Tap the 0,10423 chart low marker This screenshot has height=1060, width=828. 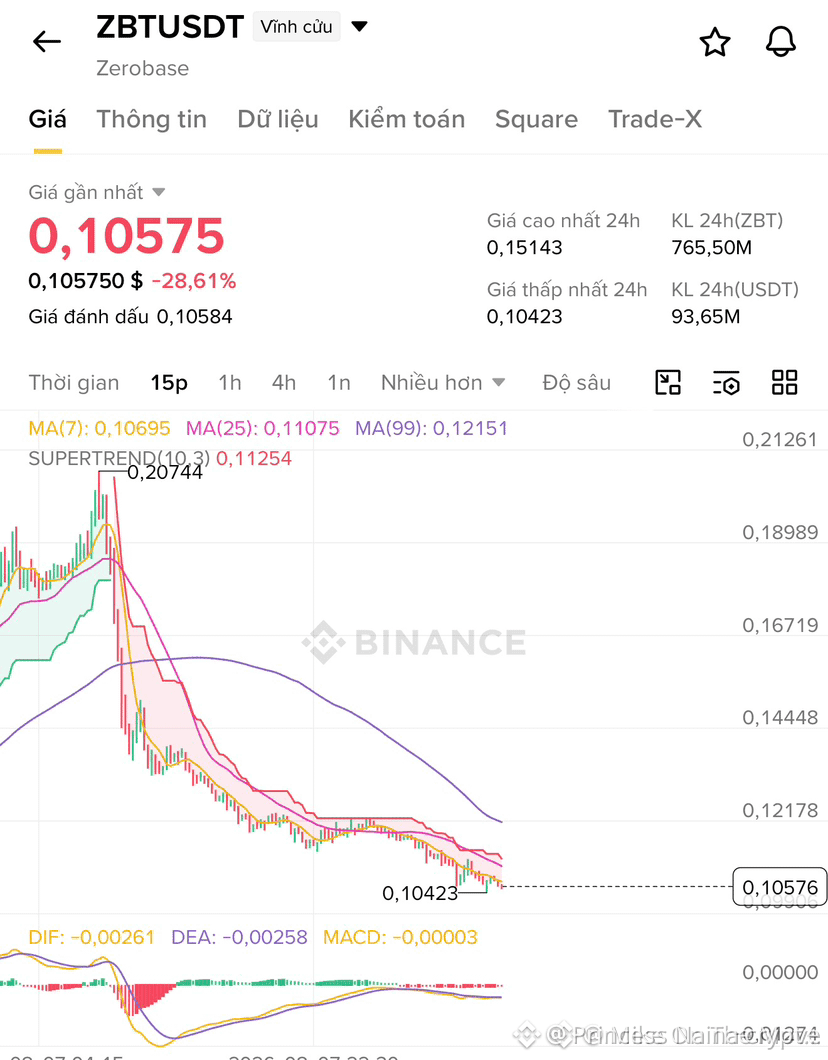(x=420, y=893)
